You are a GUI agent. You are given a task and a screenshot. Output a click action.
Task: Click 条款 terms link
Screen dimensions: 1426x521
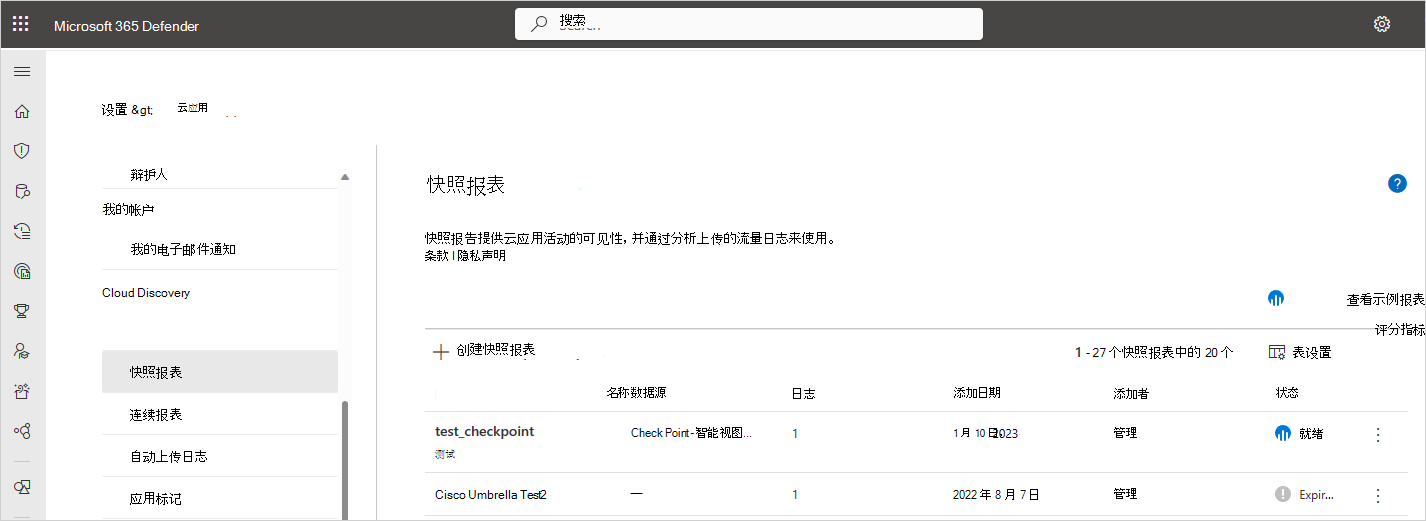436,256
